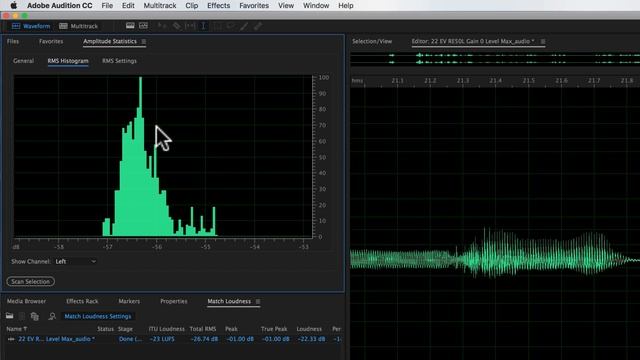Select the Marquee Selection tool
Viewport: 640px width, 360px height.
(218, 26)
